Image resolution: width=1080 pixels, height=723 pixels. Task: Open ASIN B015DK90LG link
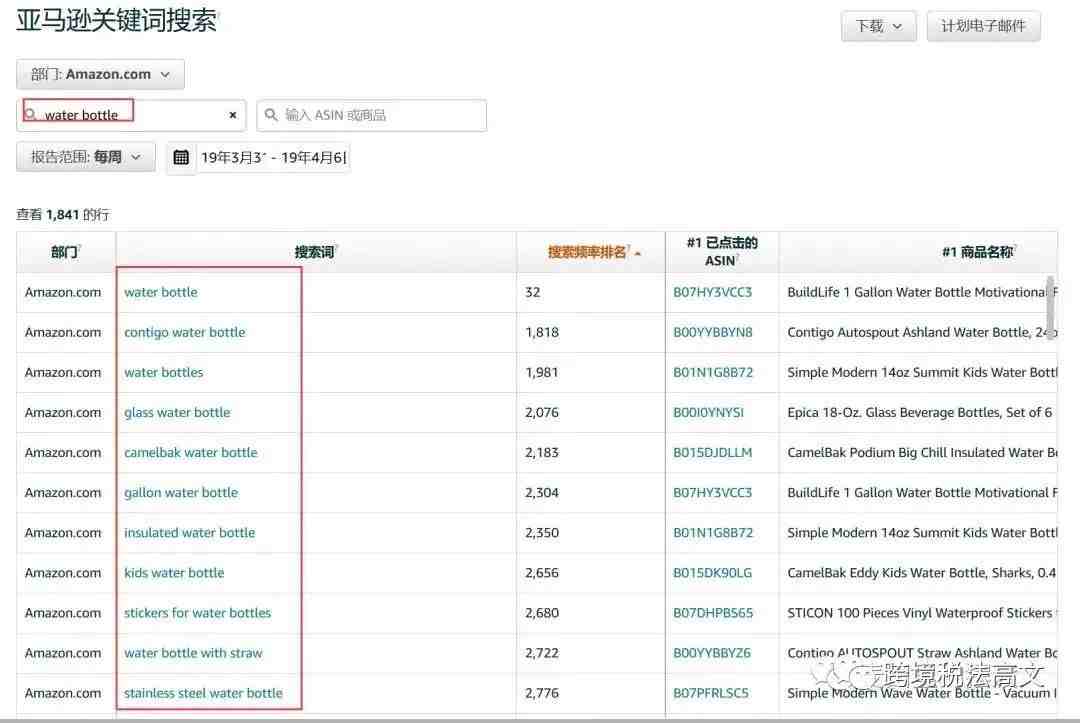tap(712, 572)
